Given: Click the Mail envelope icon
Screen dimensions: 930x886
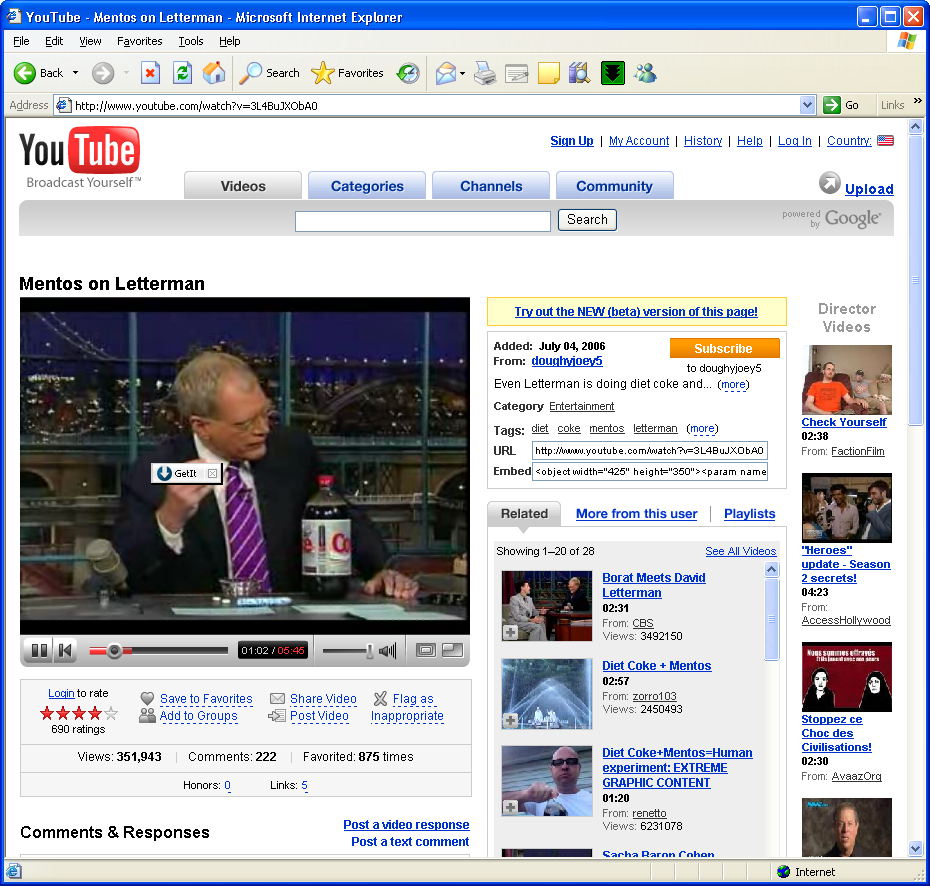Looking at the screenshot, I should tap(445, 74).
